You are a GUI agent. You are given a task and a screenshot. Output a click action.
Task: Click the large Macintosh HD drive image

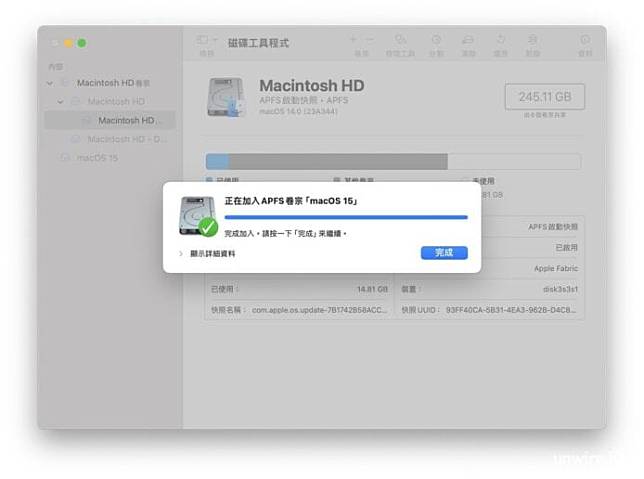[x=227, y=97]
